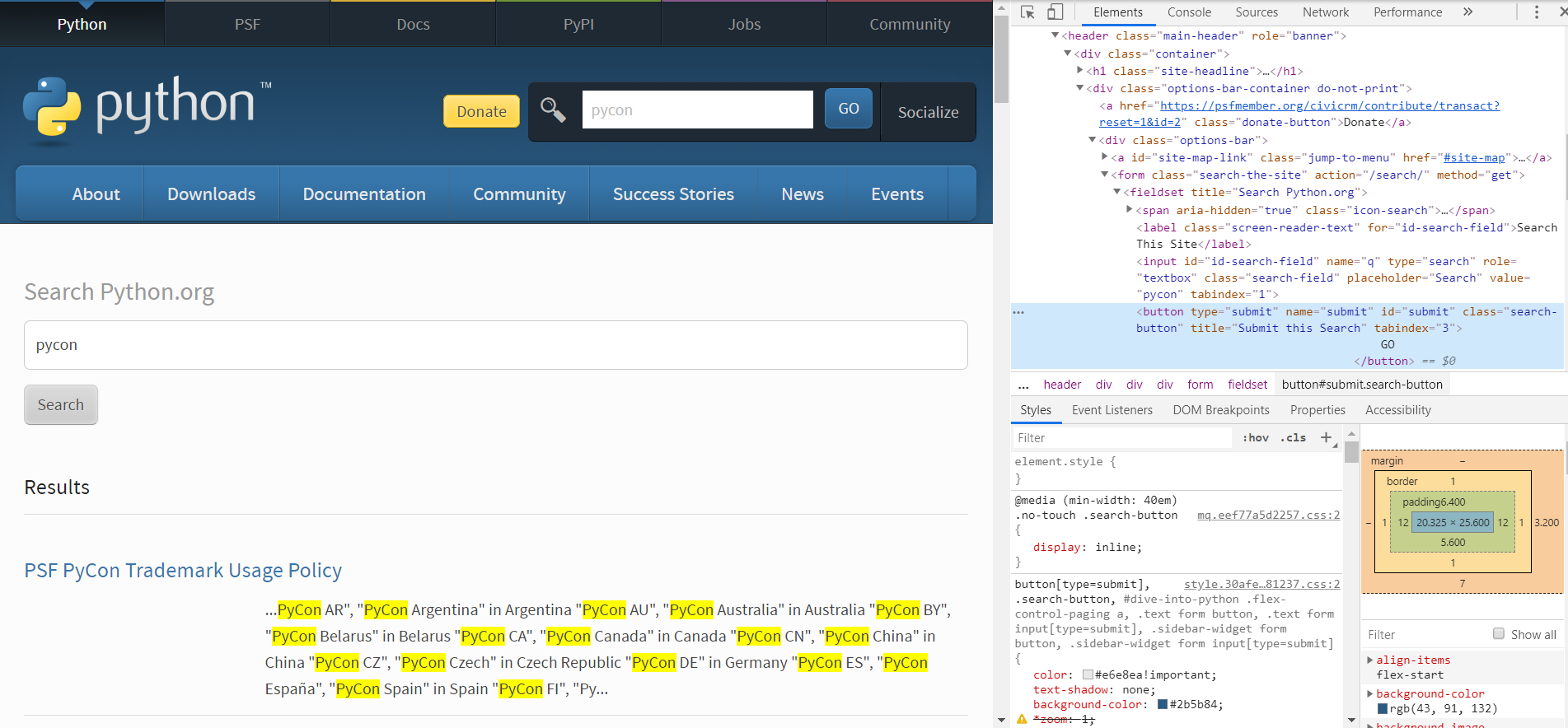Image resolution: width=1568 pixels, height=728 pixels.
Task: Click background-color swatch #2b5b84 in Styles
Action: pos(1163,704)
